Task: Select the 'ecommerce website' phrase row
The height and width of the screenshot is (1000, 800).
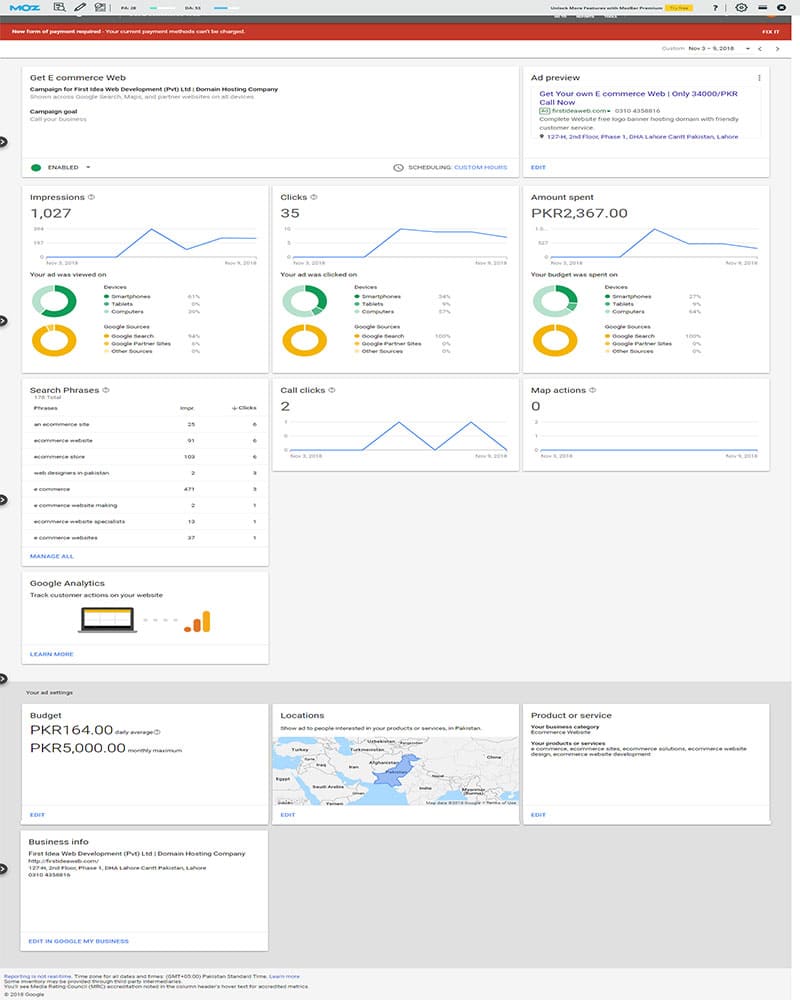Action: pos(145,440)
